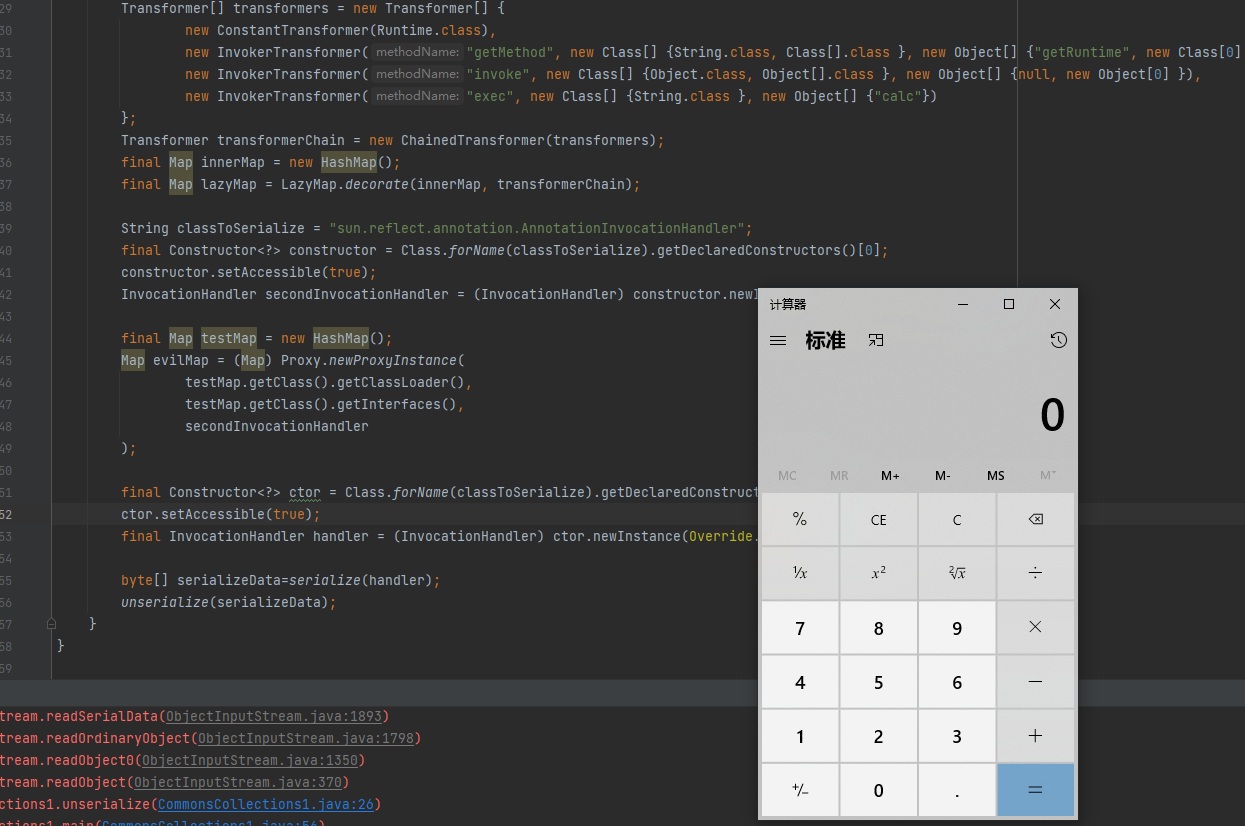The width and height of the screenshot is (1245, 826).
Task: Click the percent key in Calculator
Action: [800, 519]
